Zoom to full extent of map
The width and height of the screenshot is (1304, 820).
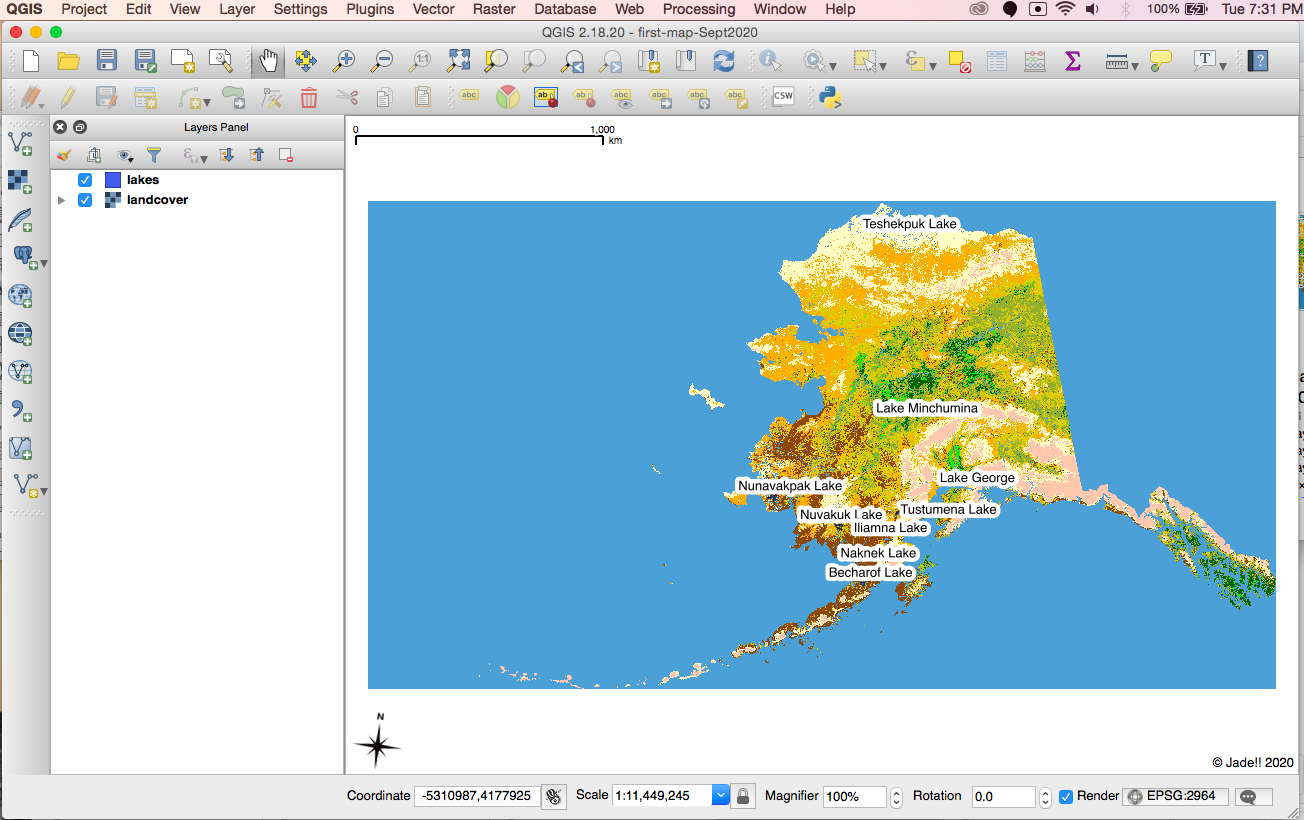pos(458,61)
